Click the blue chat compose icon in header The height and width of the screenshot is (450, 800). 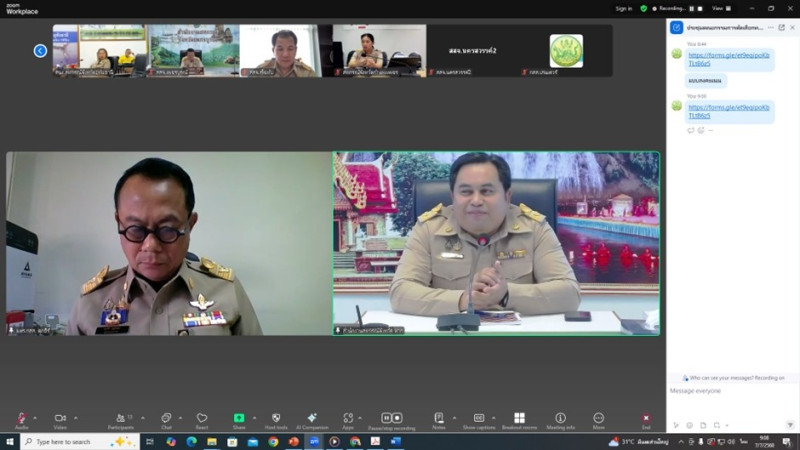pyautogui.click(x=677, y=28)
